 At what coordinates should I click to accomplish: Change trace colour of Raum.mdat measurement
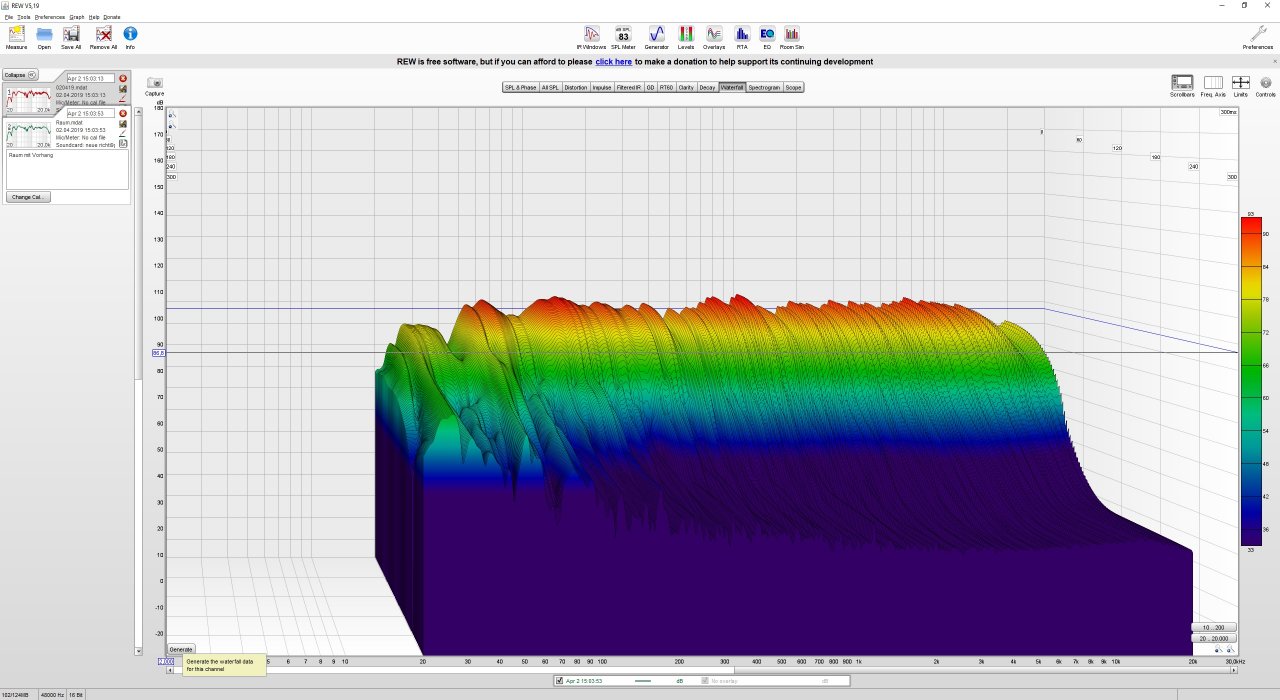(123, 133)
